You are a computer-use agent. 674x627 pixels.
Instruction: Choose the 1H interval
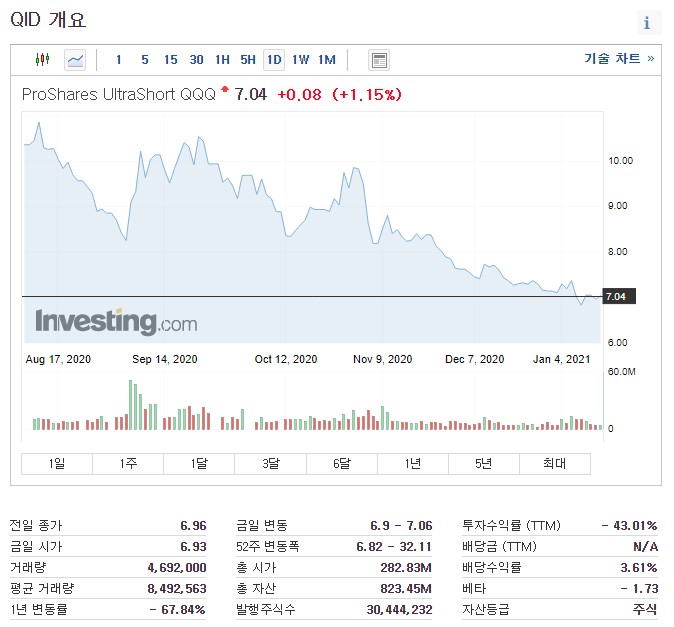click(x=222, y=60)
